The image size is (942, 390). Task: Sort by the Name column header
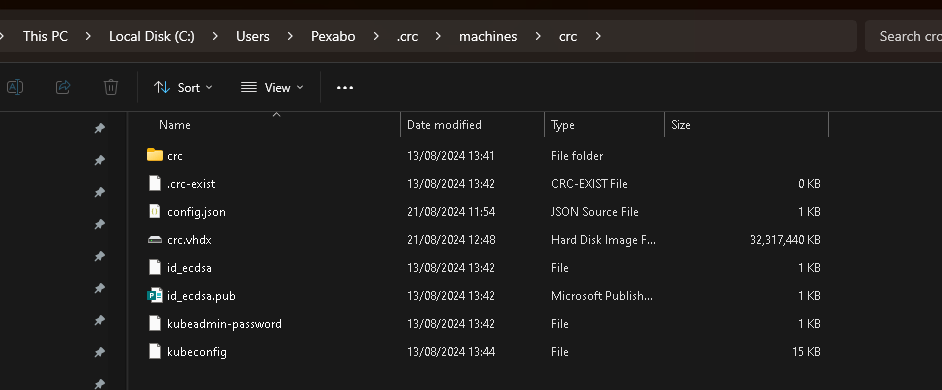(x=175, y=125)
